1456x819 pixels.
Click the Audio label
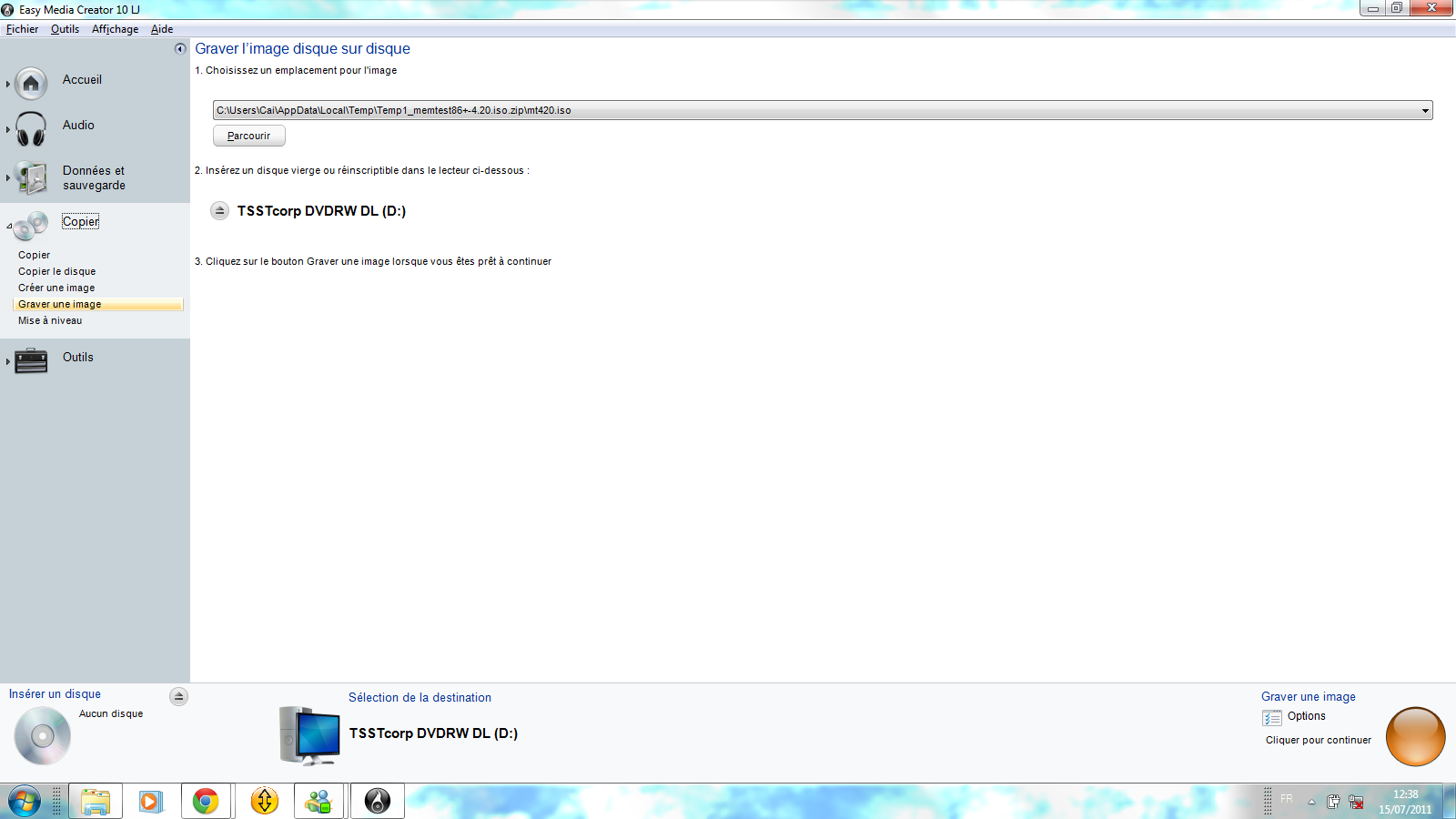pyautogui.click(x=78, y=126)
